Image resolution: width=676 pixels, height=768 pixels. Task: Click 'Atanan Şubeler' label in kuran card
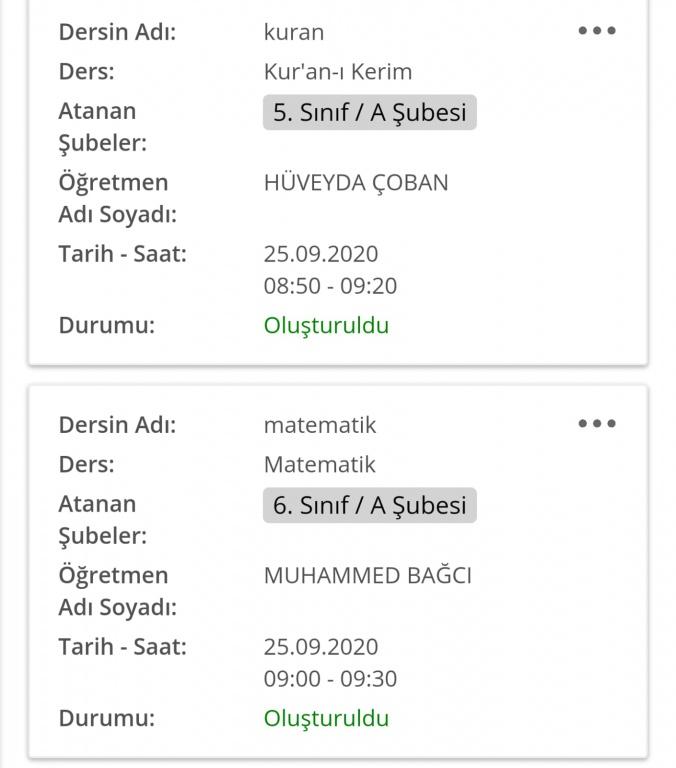point(102,127)
